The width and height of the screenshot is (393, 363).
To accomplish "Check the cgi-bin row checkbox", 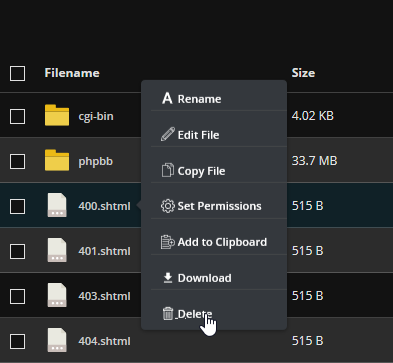I will (17, 116).
